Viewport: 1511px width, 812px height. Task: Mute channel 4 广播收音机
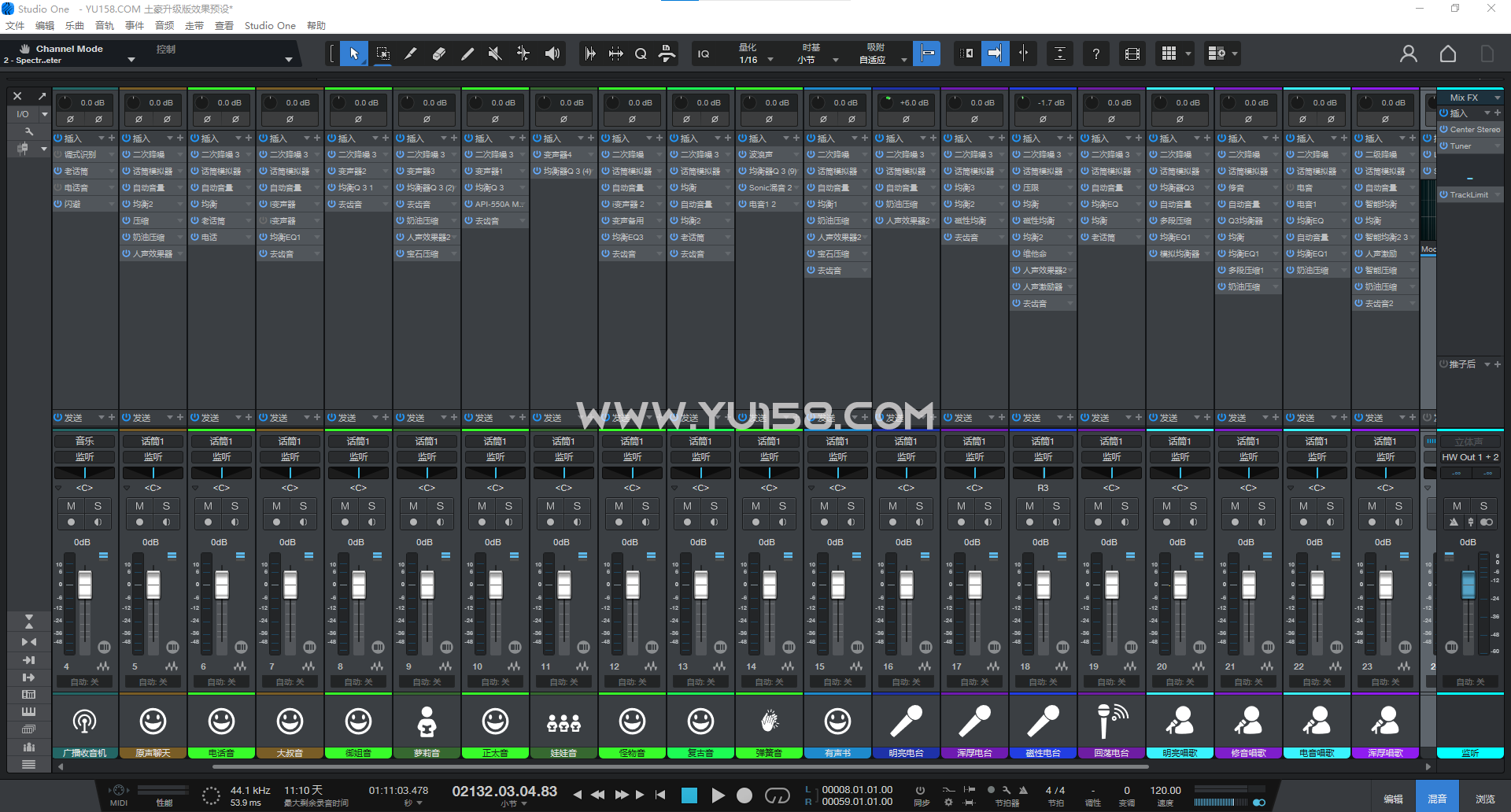coord(72,506)
